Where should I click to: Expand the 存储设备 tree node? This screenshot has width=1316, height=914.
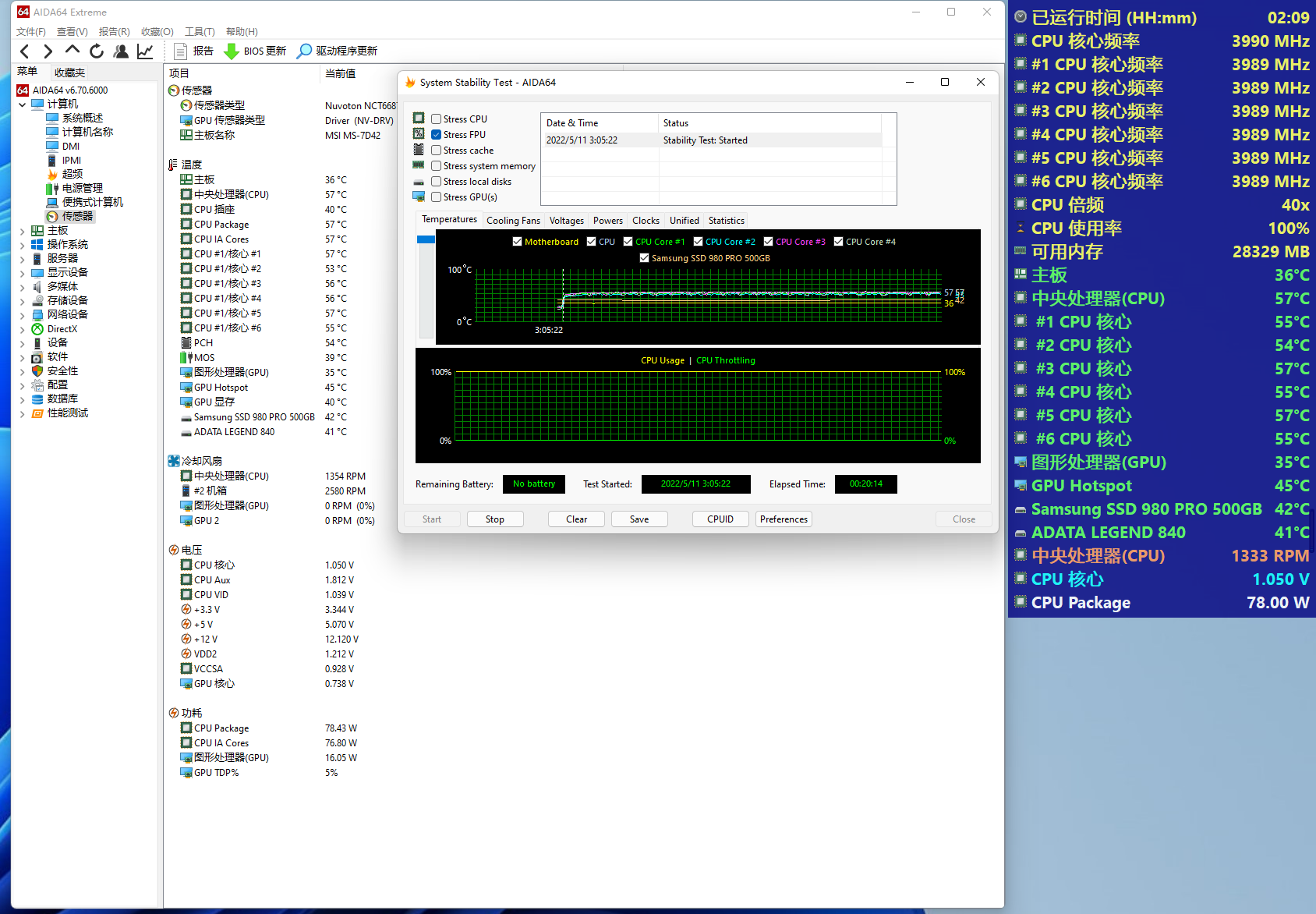click(x=22, y=301)
